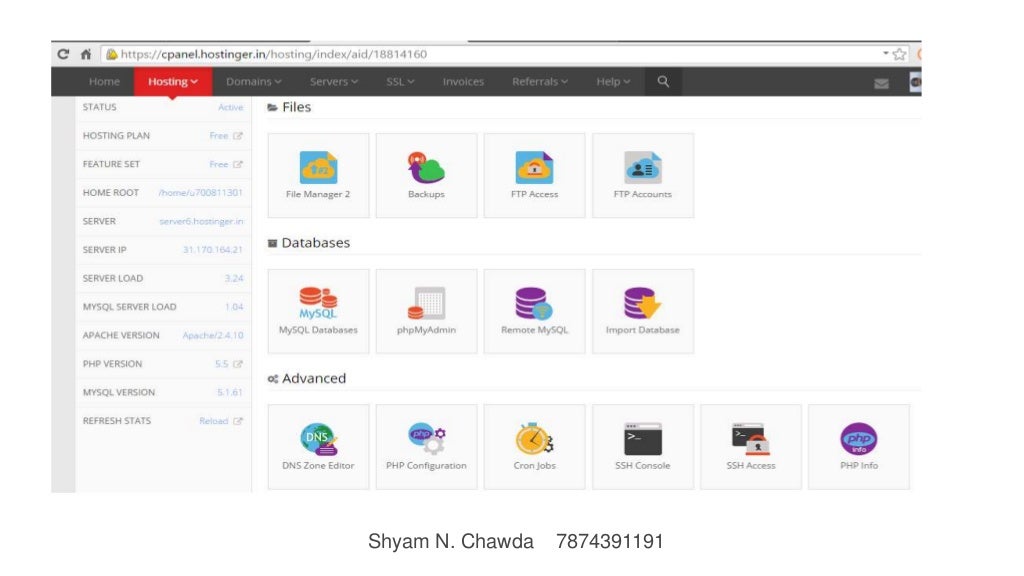The image size is (1024, 576).
Task: Click MySQL server load value 1.04
Action: pos(234,307)
